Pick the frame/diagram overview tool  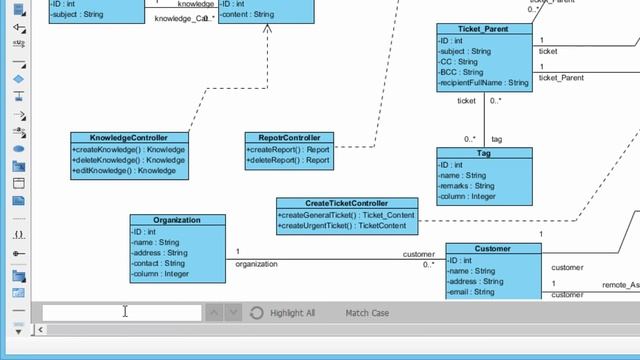tap(19, 183)
